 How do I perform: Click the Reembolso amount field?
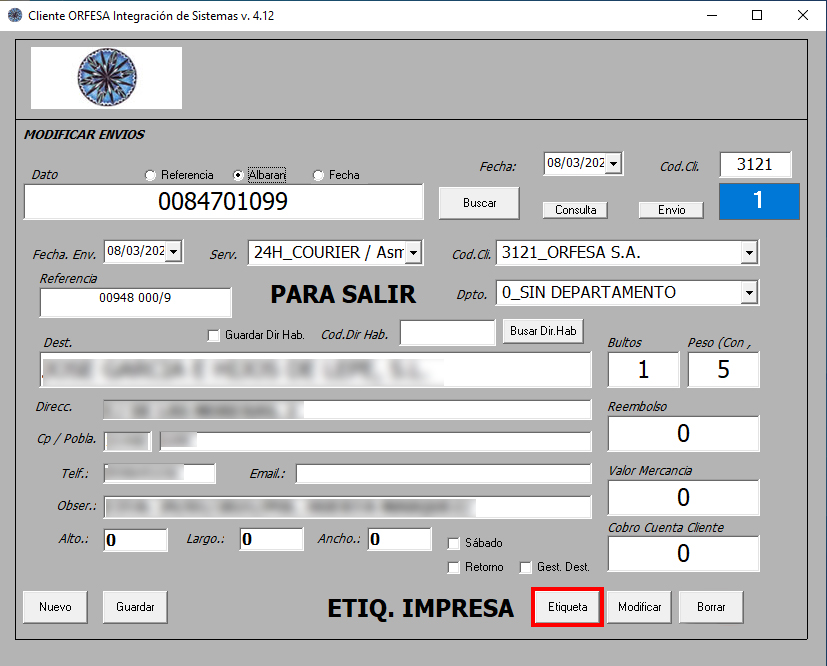(683, 433)
